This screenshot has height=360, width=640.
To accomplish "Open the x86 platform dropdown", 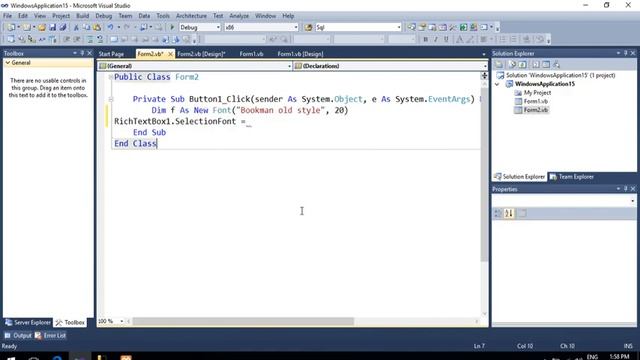I will pos(296,27).
